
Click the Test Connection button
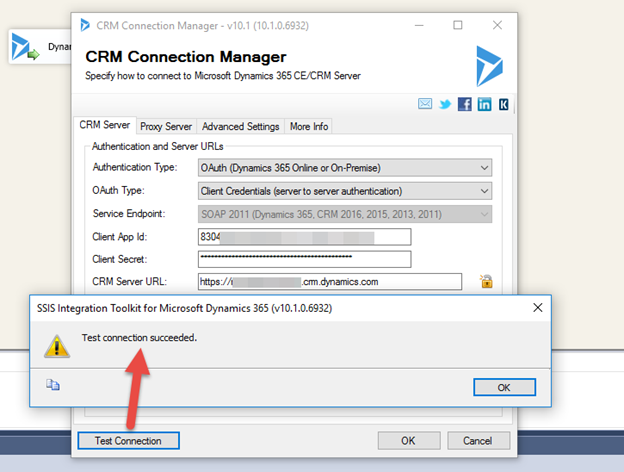[128, 441]
